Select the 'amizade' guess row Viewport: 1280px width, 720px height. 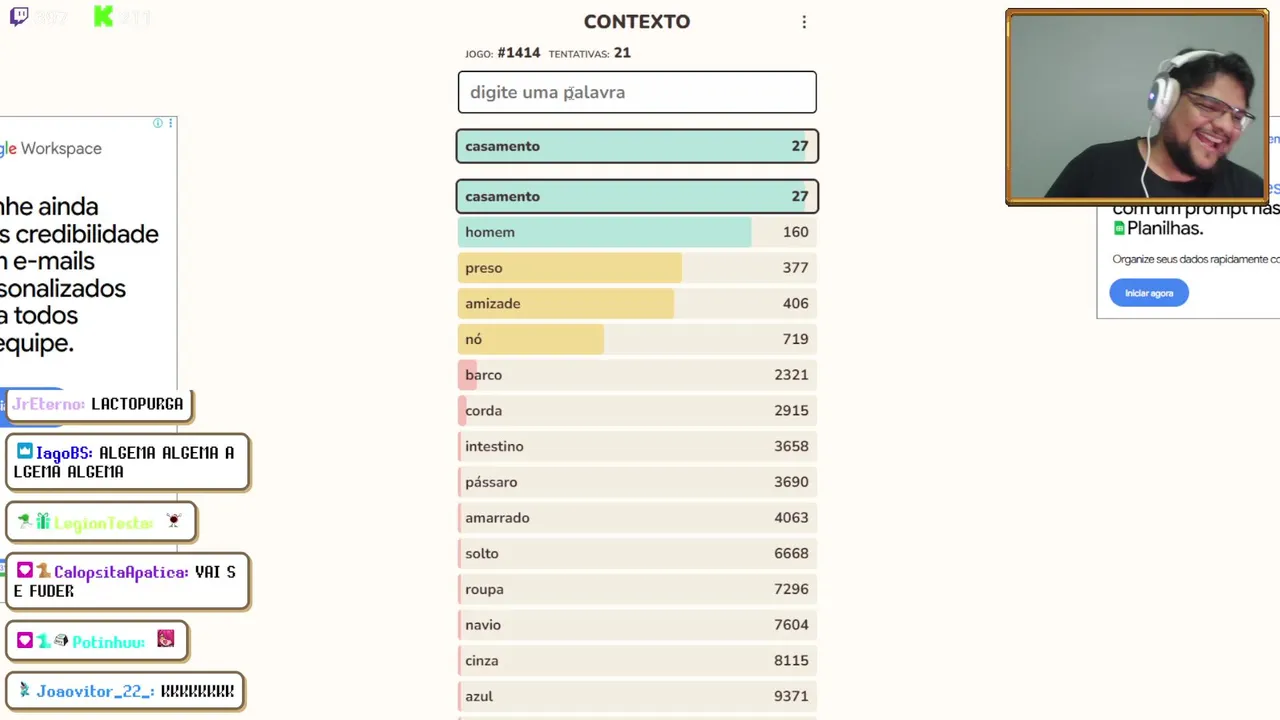(637, 304)
